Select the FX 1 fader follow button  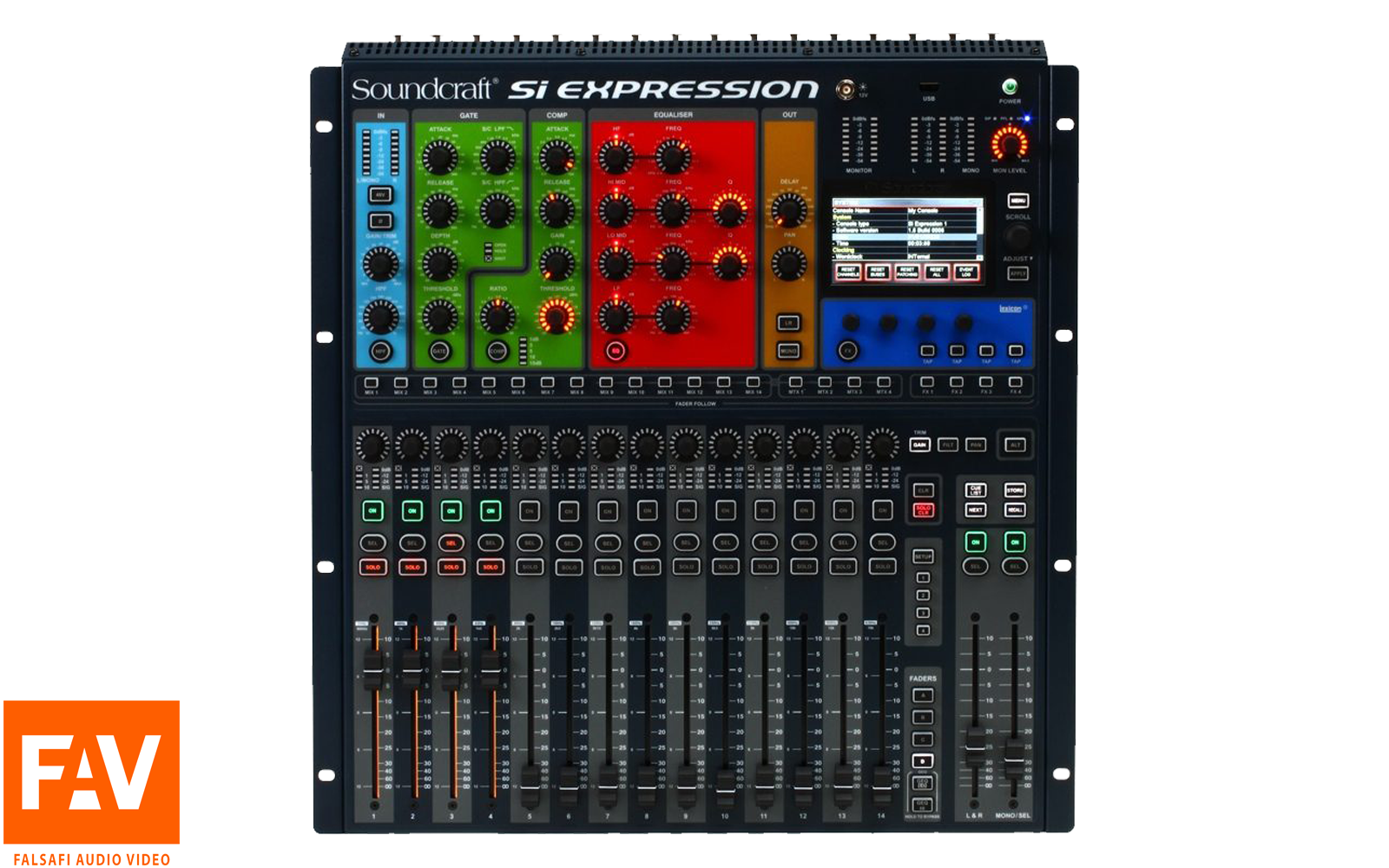point(927,382)
